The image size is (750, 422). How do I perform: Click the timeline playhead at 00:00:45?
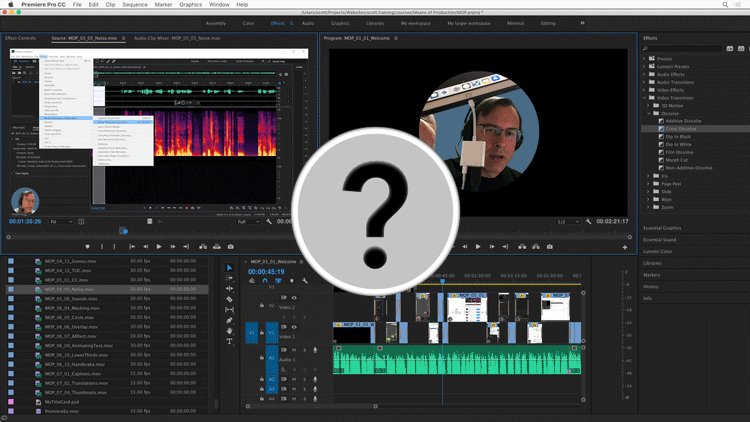(442, 282)
